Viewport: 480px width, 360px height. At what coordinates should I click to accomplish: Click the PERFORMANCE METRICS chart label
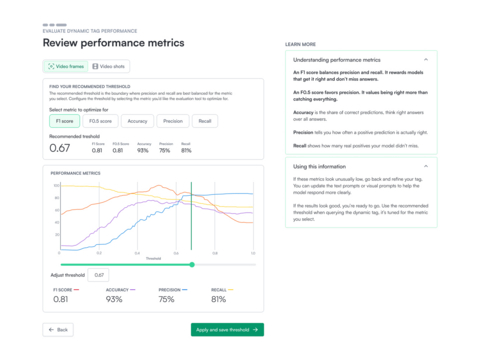point(75,173)
